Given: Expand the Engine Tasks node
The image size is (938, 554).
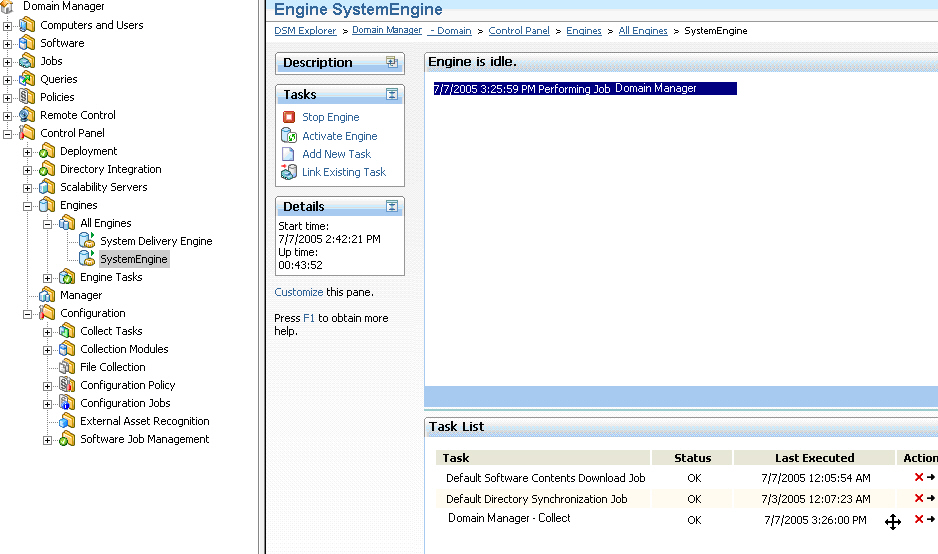Looking at the screenshot, I should (47, 278).
